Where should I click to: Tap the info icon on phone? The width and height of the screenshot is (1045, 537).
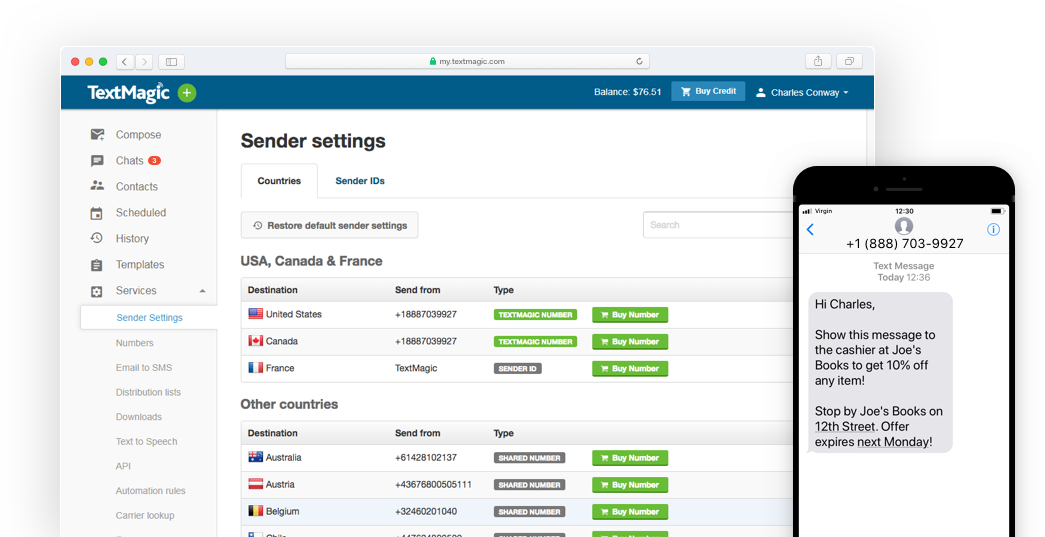click(993, 230)
